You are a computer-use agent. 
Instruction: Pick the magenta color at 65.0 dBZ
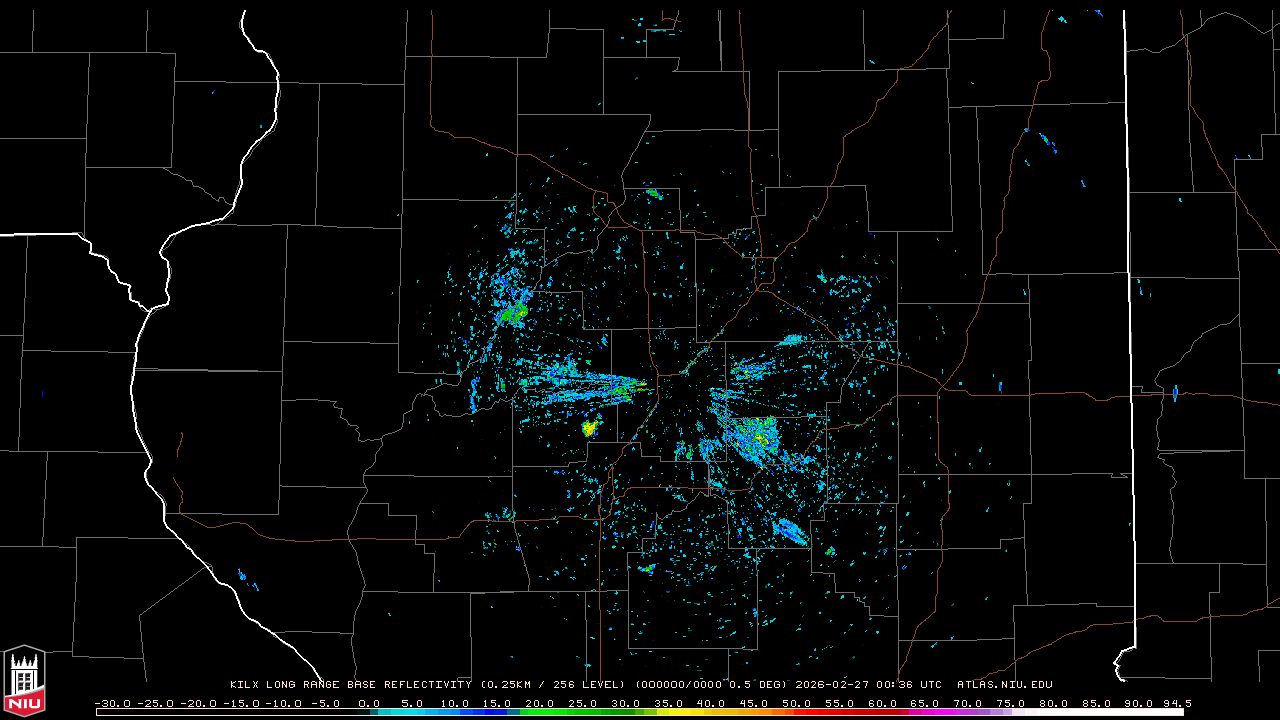click(x=925, y=712)
